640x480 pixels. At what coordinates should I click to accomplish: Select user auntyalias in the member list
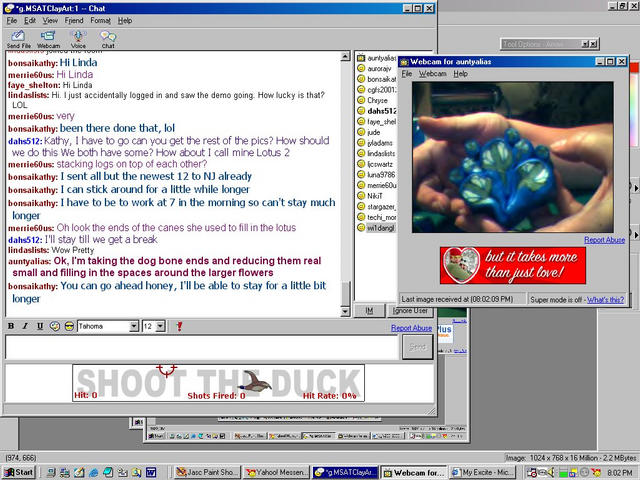click(376, 58)
